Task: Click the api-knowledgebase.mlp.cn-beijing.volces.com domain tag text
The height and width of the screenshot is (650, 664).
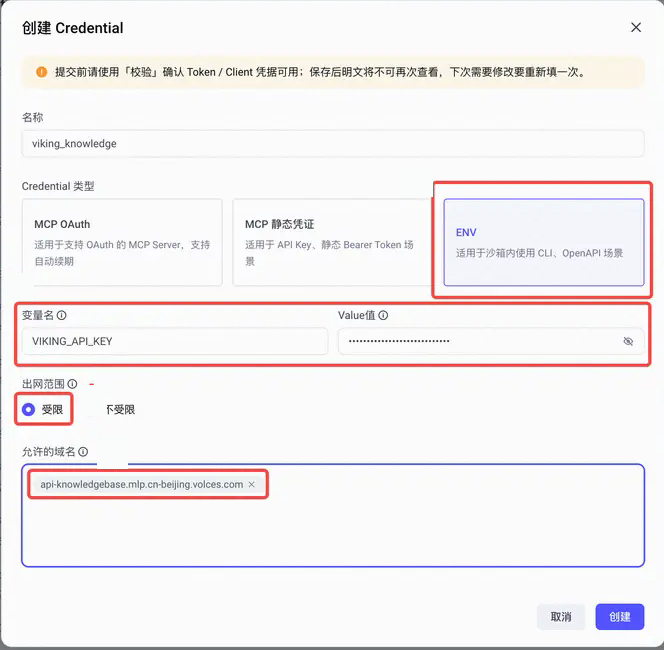Action: pyautogui.click(x=141, y=484)
